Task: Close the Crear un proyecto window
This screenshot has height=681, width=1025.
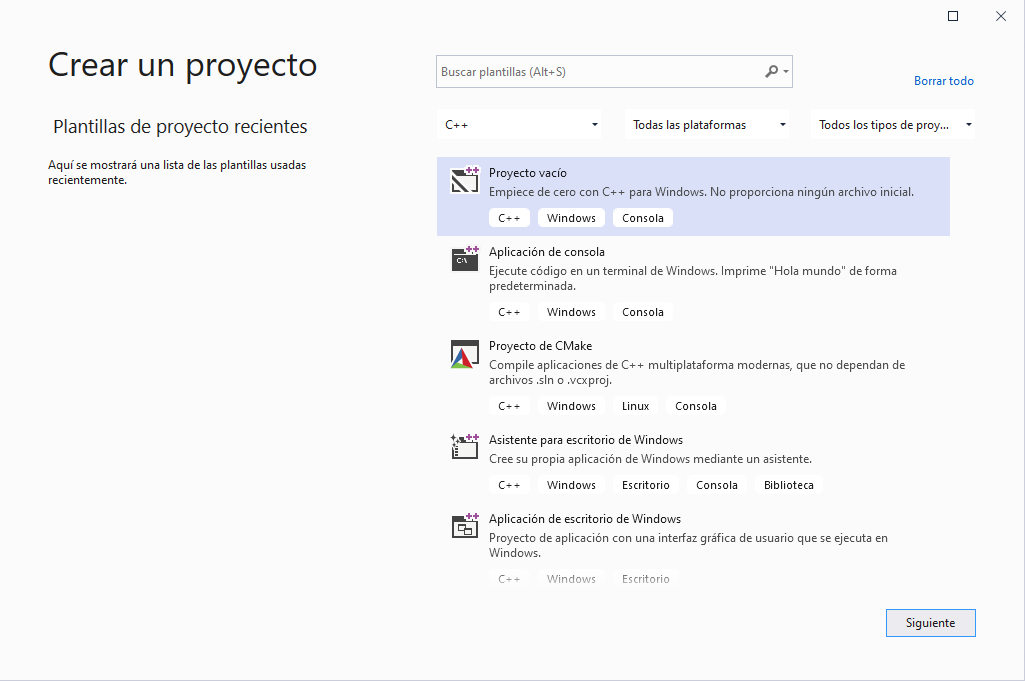Action: (x=1001, y=16)
